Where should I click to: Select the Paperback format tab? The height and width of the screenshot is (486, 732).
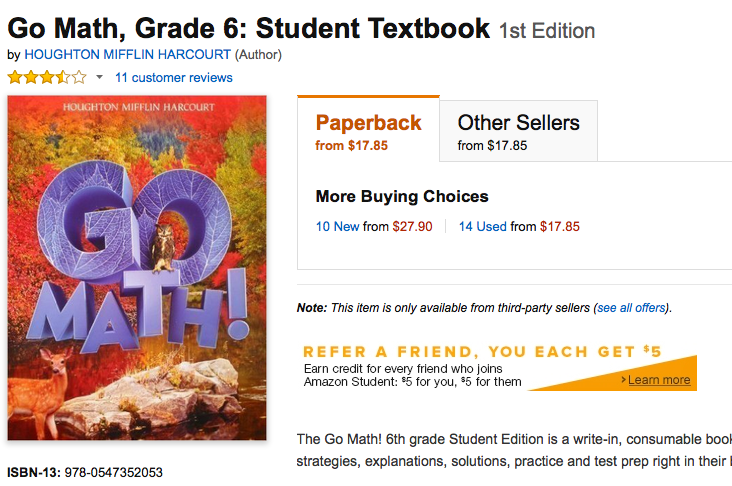click(x=368, y=131)
